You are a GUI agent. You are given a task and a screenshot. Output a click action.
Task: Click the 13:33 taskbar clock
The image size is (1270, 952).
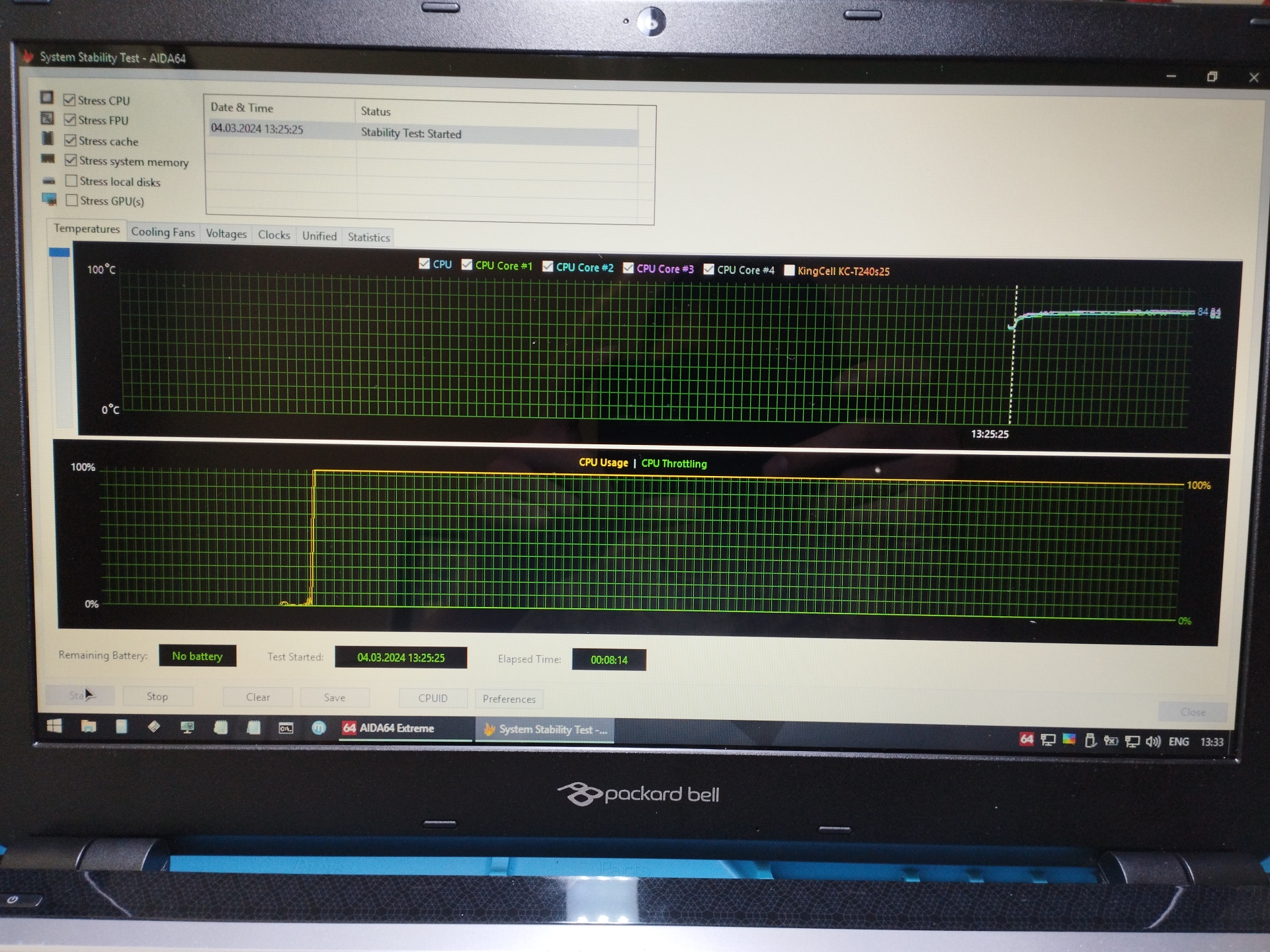[x=1212, y=742]
